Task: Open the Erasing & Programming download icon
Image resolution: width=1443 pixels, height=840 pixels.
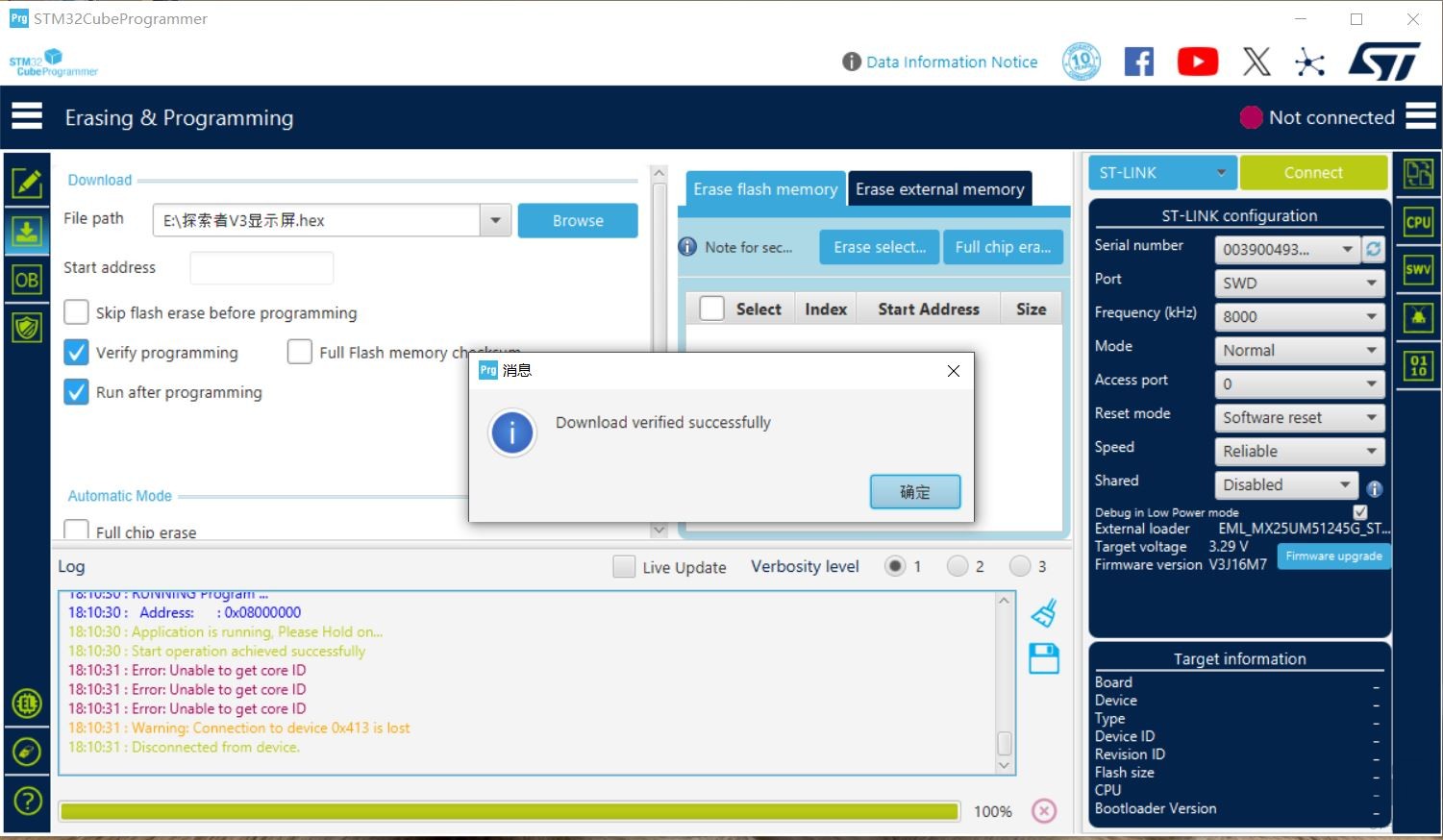Action: [26, 232]
